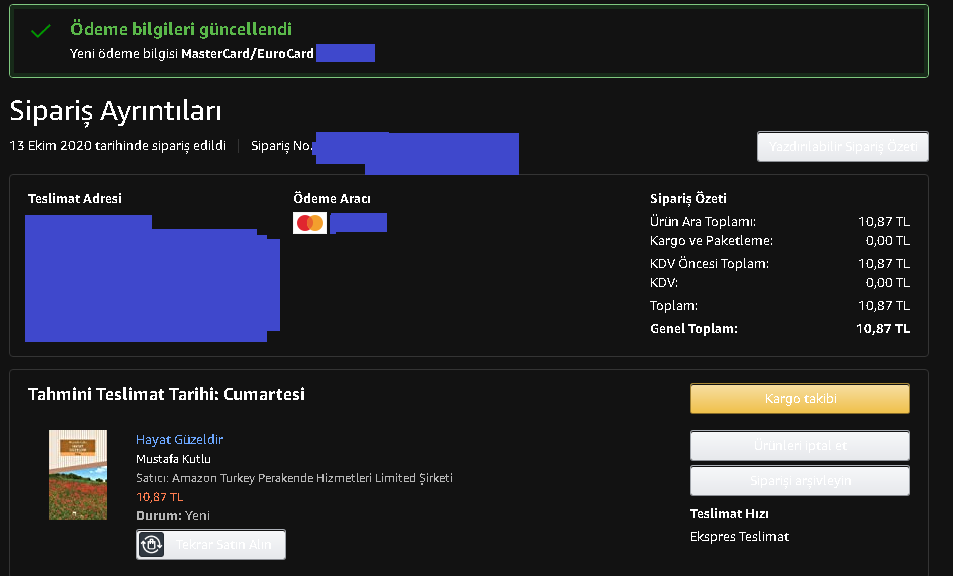Image resolution: width=953 pixels, height=576 pixels.
Task: Open the Yazdırılabilir Sipariş Özeti button
Action: pyautogui.click(x=842, y=146)
